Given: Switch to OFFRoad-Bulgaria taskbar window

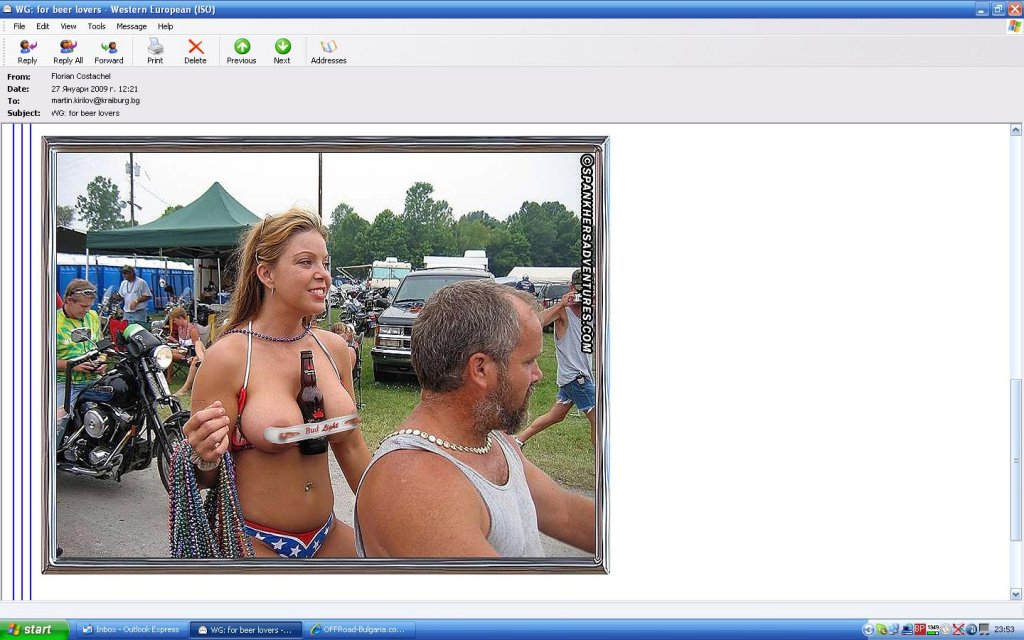Looking at the screenshot, I should [x=359, y=630].
